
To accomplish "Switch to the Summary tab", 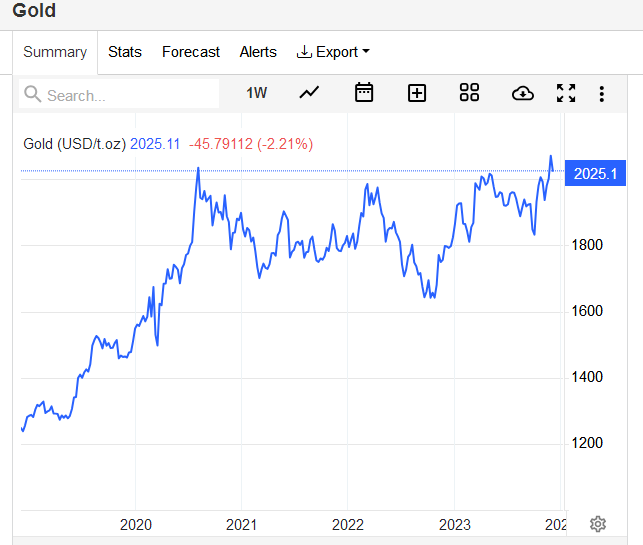I will click(55, 52).
